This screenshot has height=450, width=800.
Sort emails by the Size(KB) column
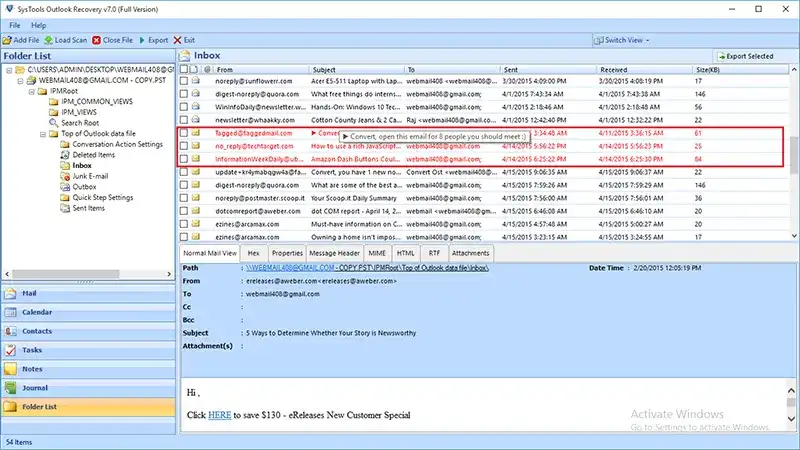(740, 69)
